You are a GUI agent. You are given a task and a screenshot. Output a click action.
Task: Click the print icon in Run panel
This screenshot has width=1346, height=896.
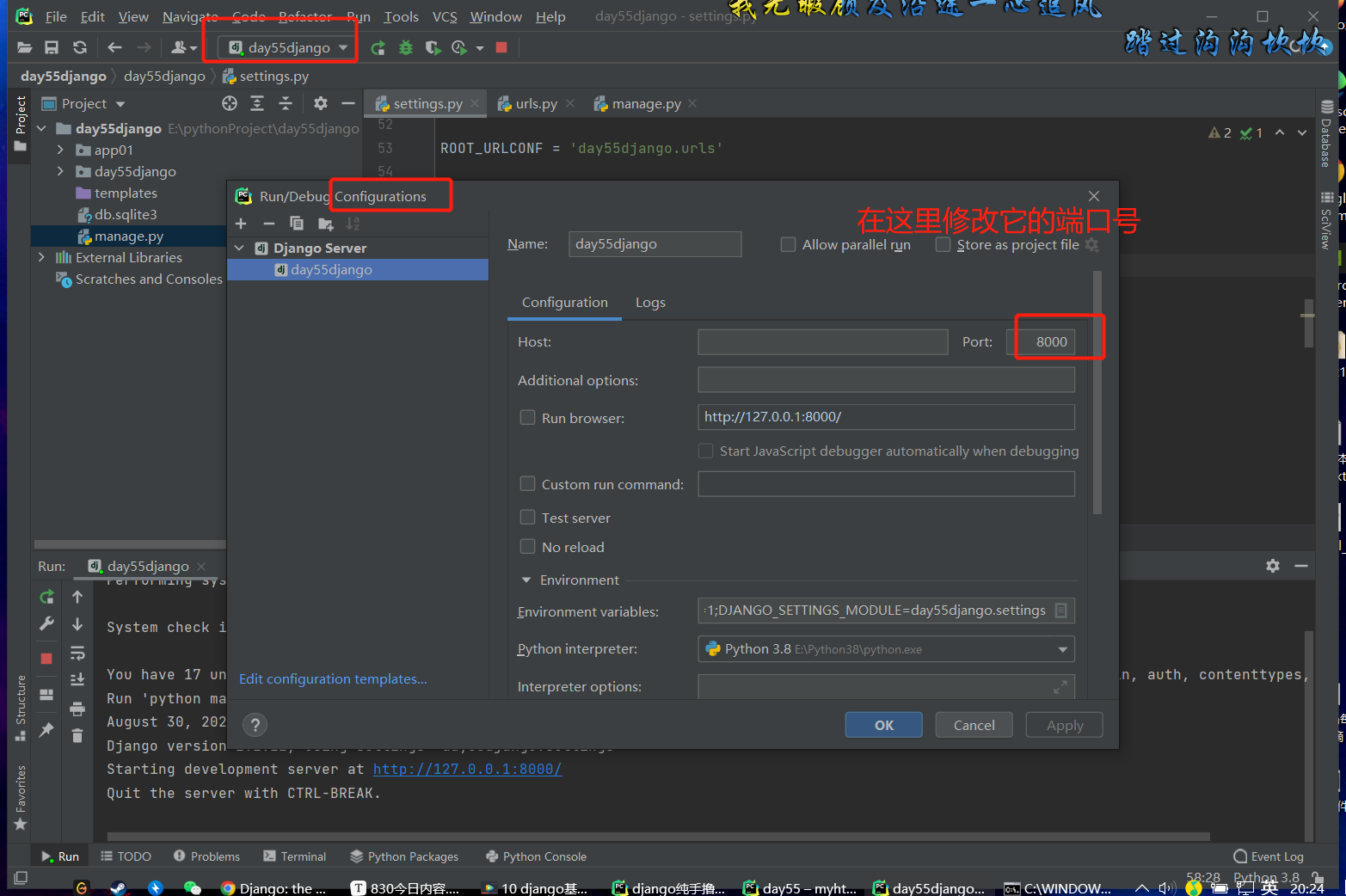point(77,709)
